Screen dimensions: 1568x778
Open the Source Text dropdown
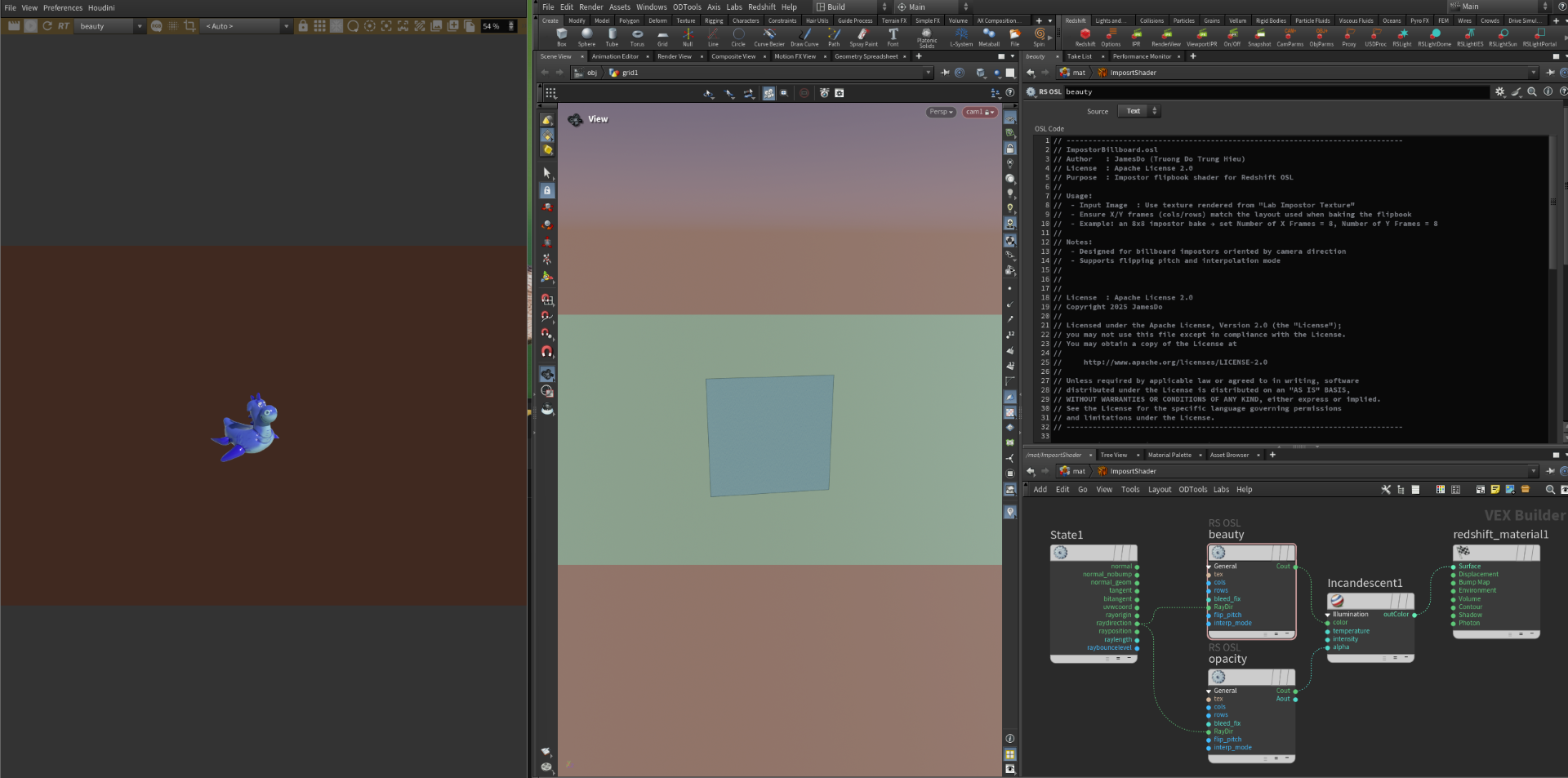coord(1138,111)
